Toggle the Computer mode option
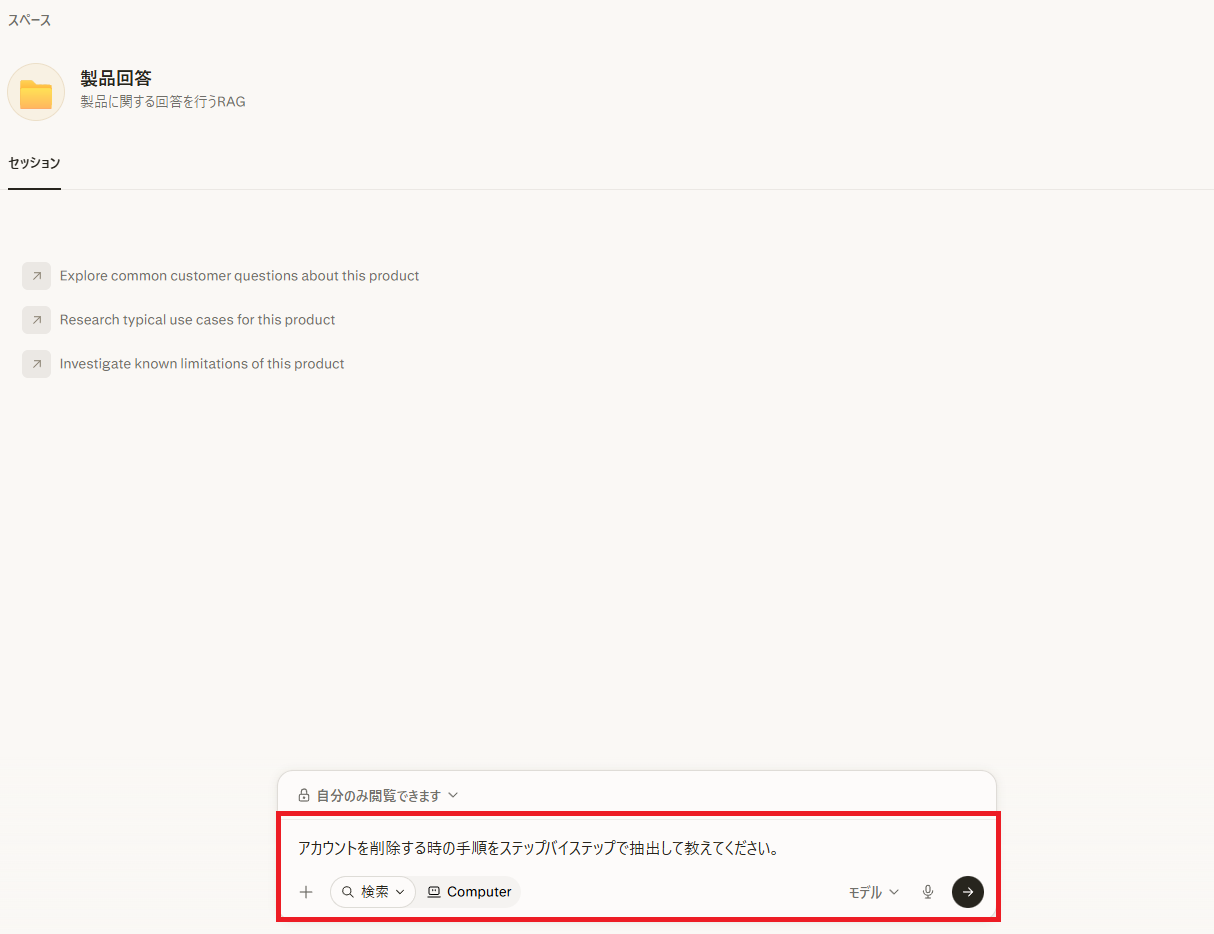The image size is (1214, 934). click(469, 892)
